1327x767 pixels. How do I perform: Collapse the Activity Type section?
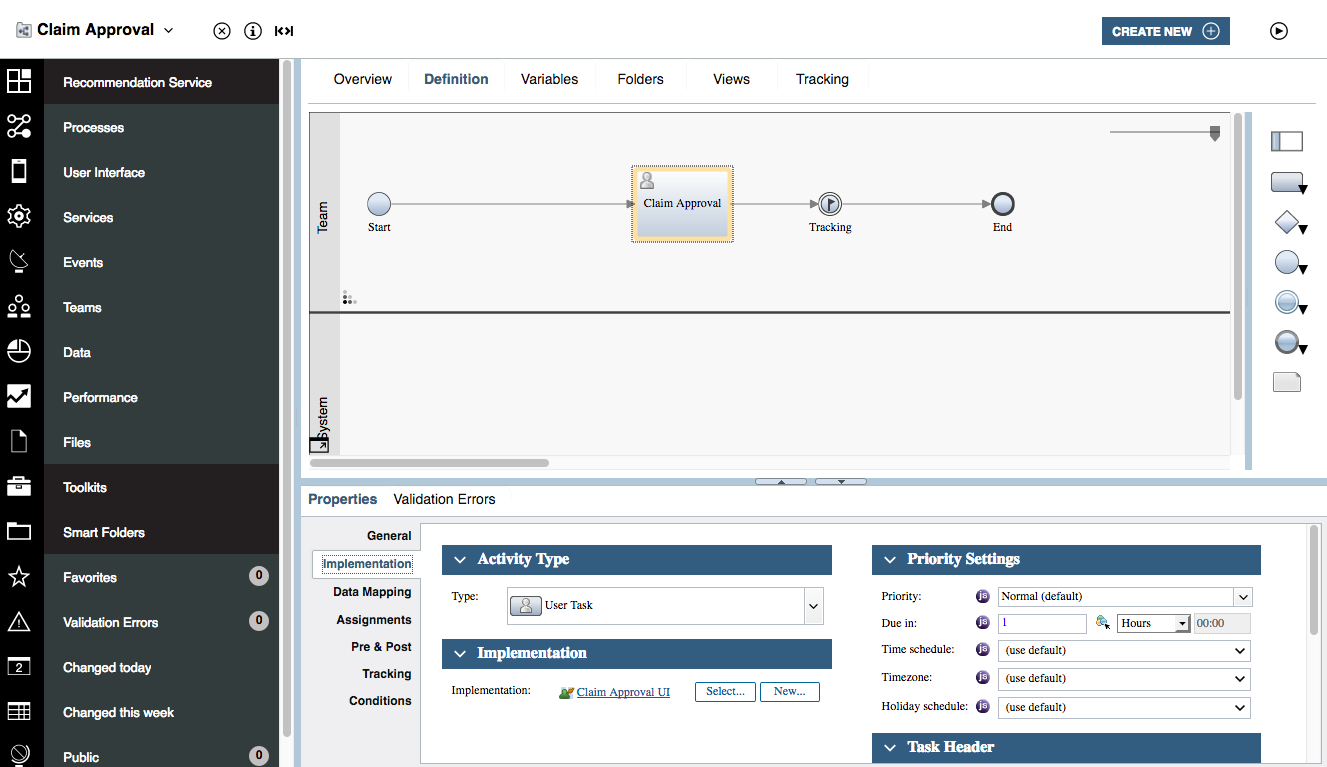coord(461,560)
